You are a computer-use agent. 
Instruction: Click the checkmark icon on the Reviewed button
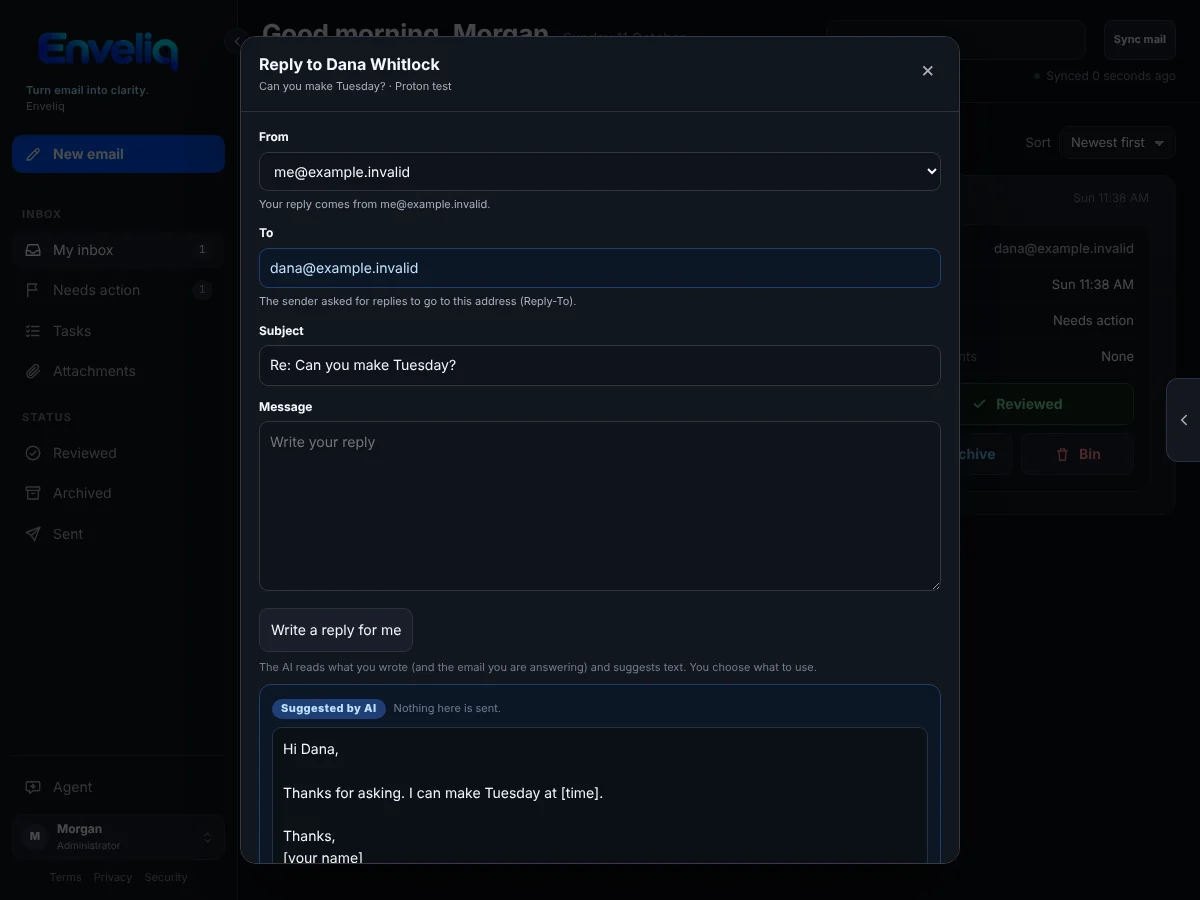978,404
